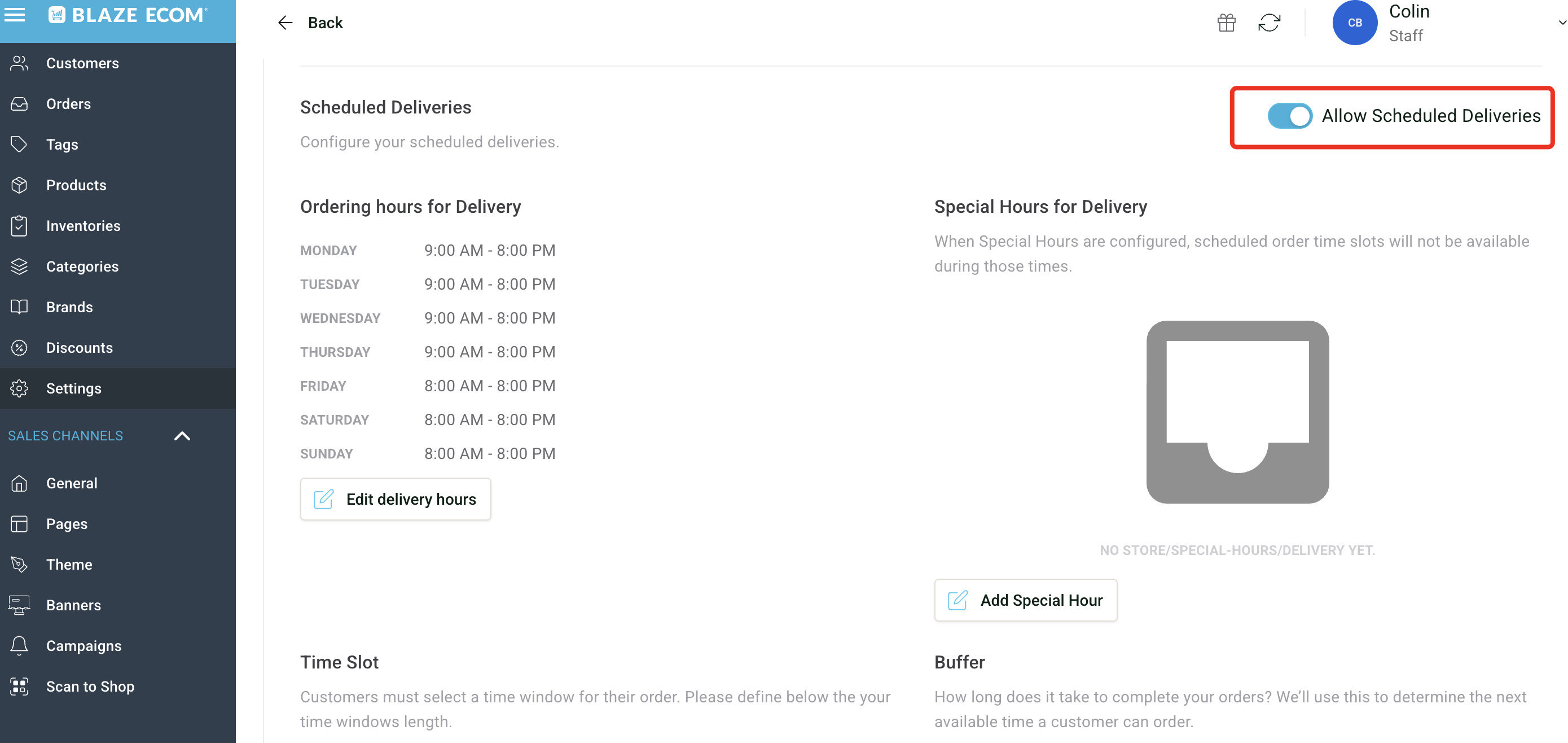
Task: Click Edit delivery hours button
Action: point(396,499)
